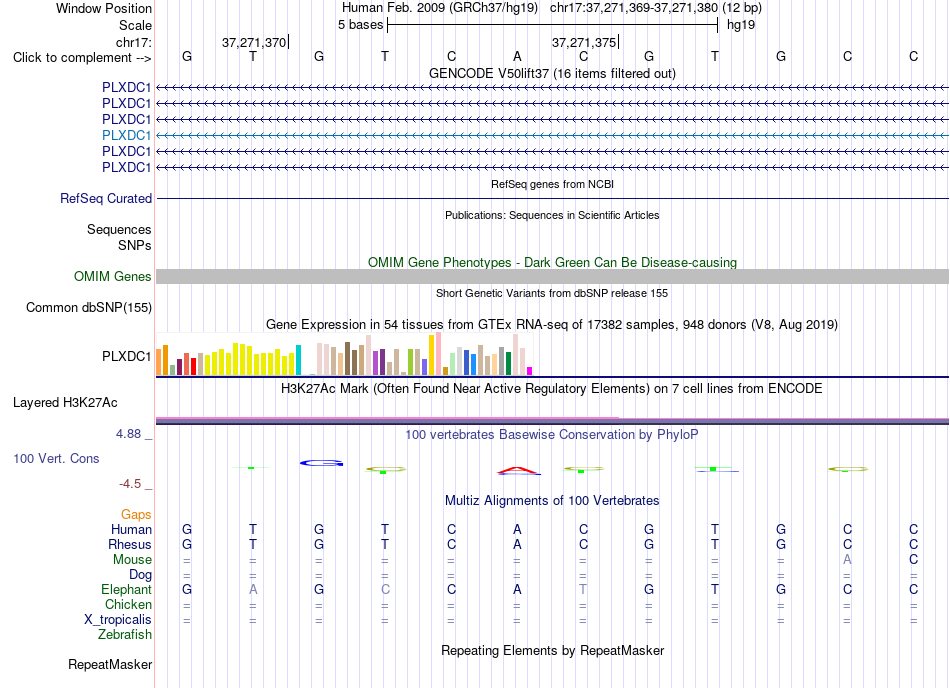Open the H3K27Ac Mark track title
Image resolution: width=950 pixels, height=688 pixels.
pos(552,388)
